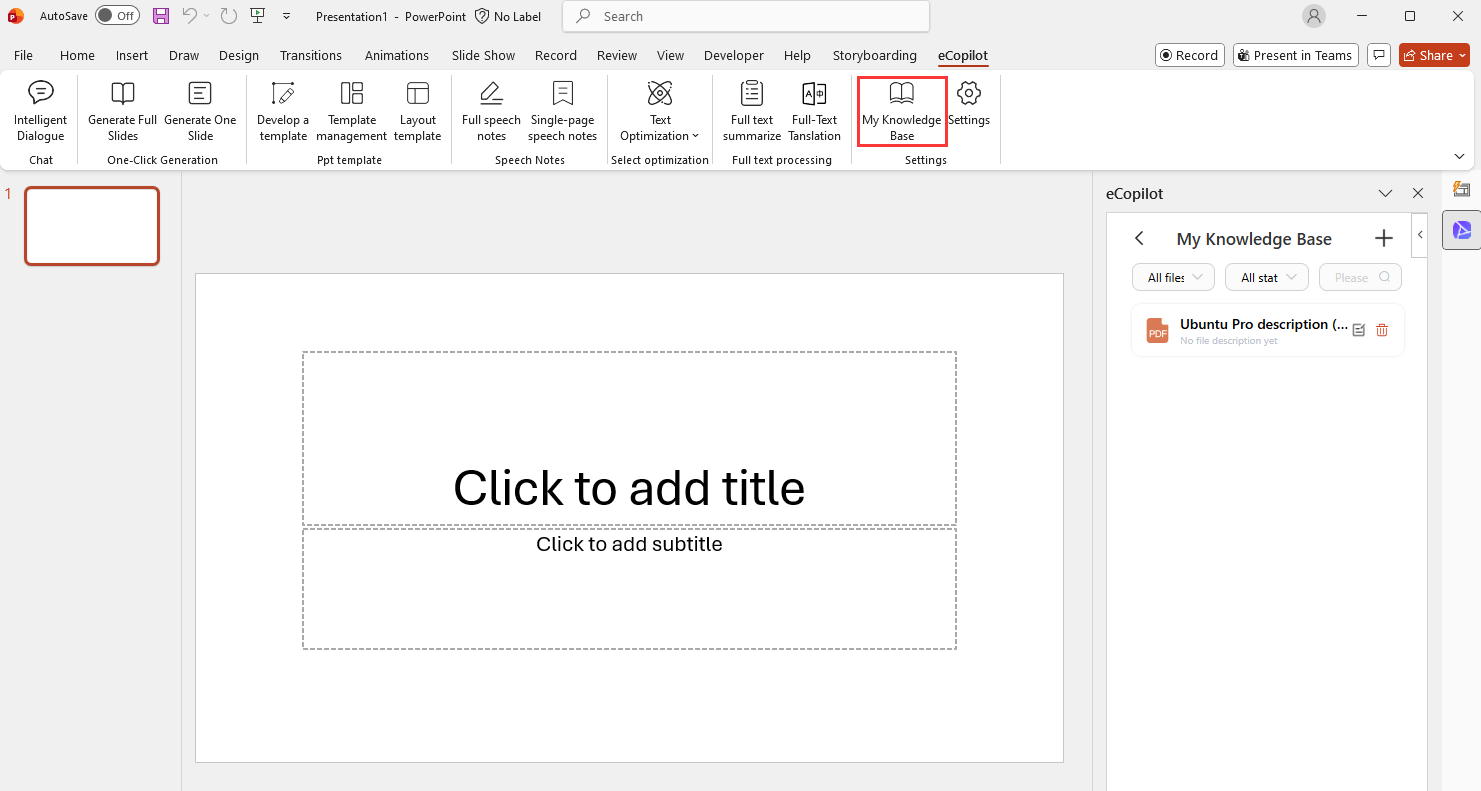Screen dimensions: 1481x791
Task: Open the All status filter dropdown
Action: tap(1266, 278)
